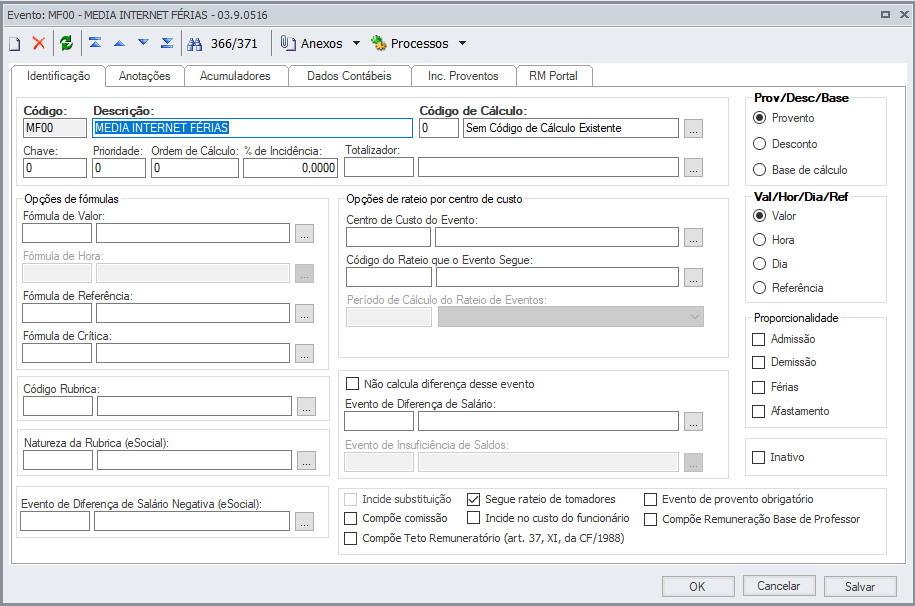Screen dimensions: 915x606
Task: Check Evento de provento obrigatório
Action: (x=651, y=499)
